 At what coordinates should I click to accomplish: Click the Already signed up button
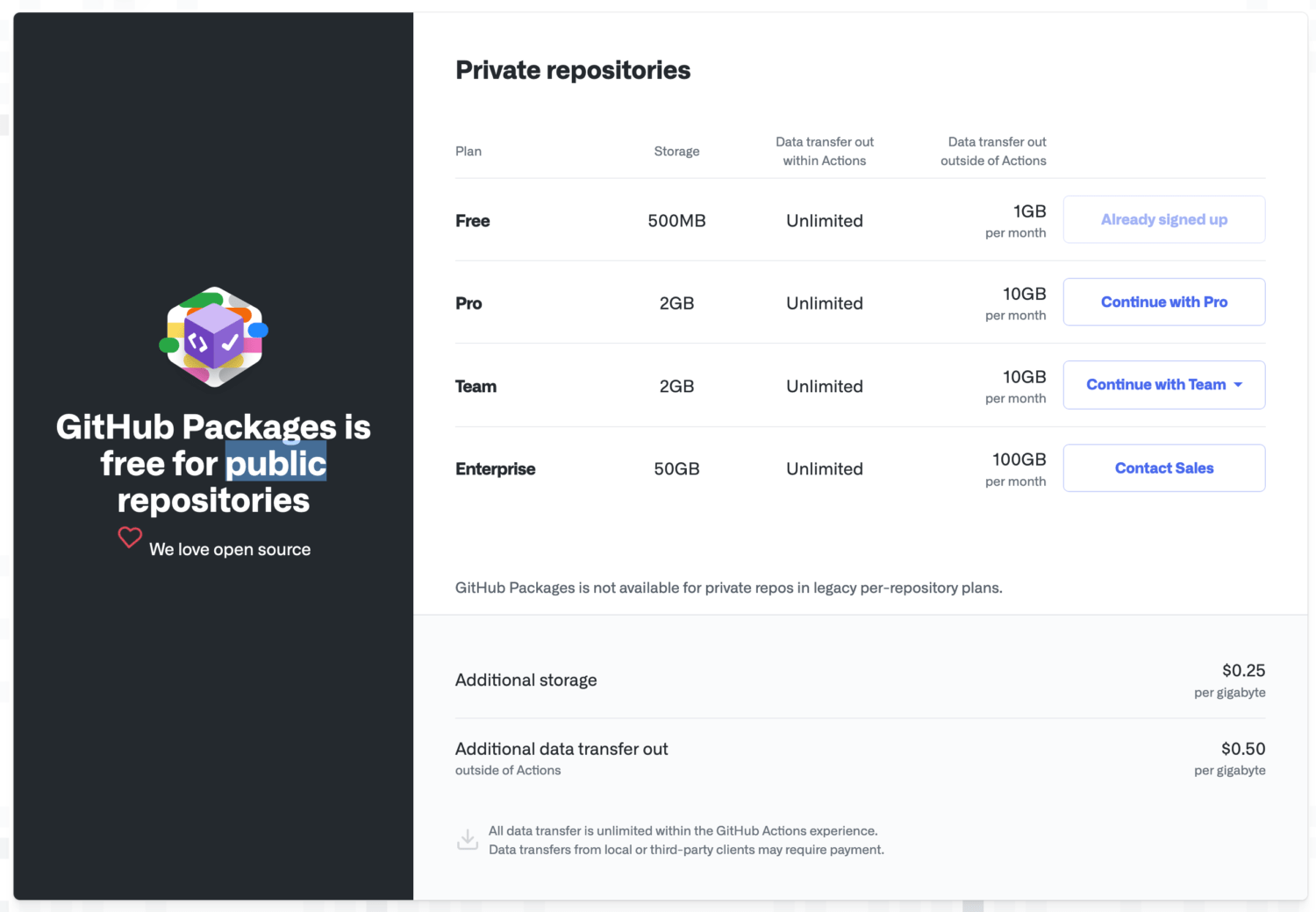1163,219
